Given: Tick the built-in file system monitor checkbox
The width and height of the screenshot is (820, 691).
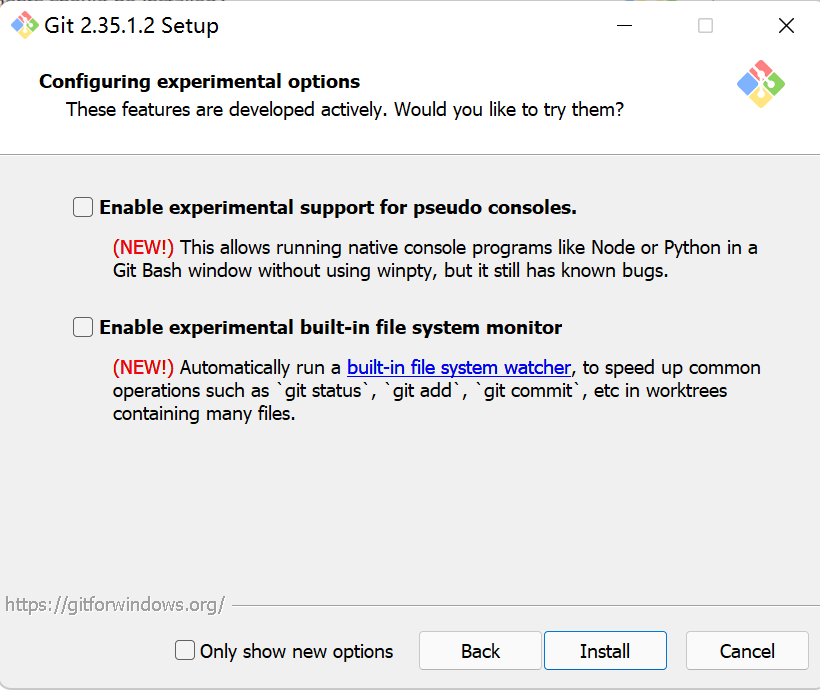Looking at the screenshot, I should click(83, 327).
